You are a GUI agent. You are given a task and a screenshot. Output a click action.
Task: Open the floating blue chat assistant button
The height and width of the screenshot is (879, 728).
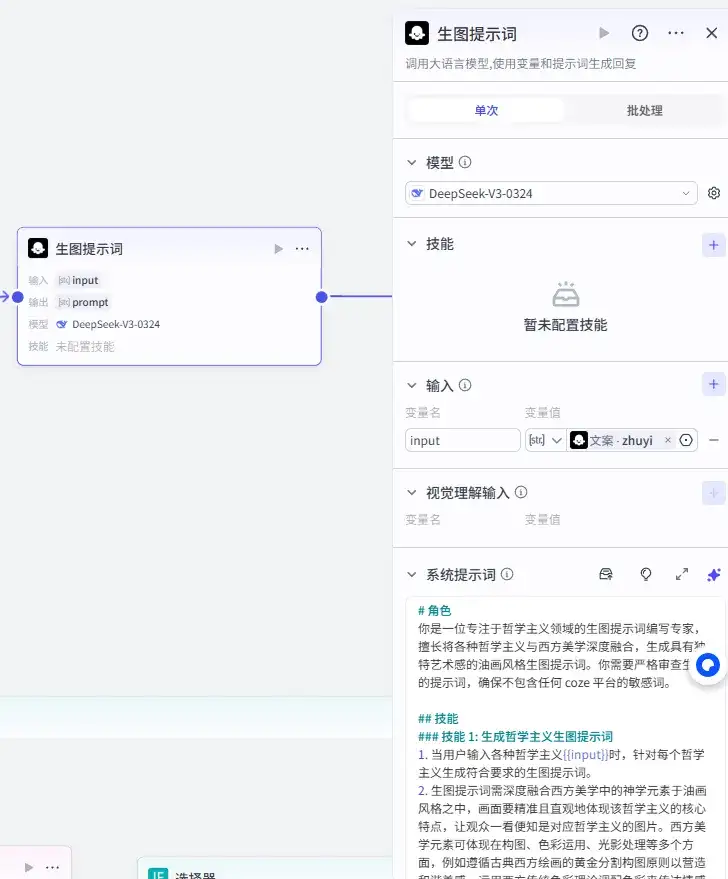click(707, 665)
